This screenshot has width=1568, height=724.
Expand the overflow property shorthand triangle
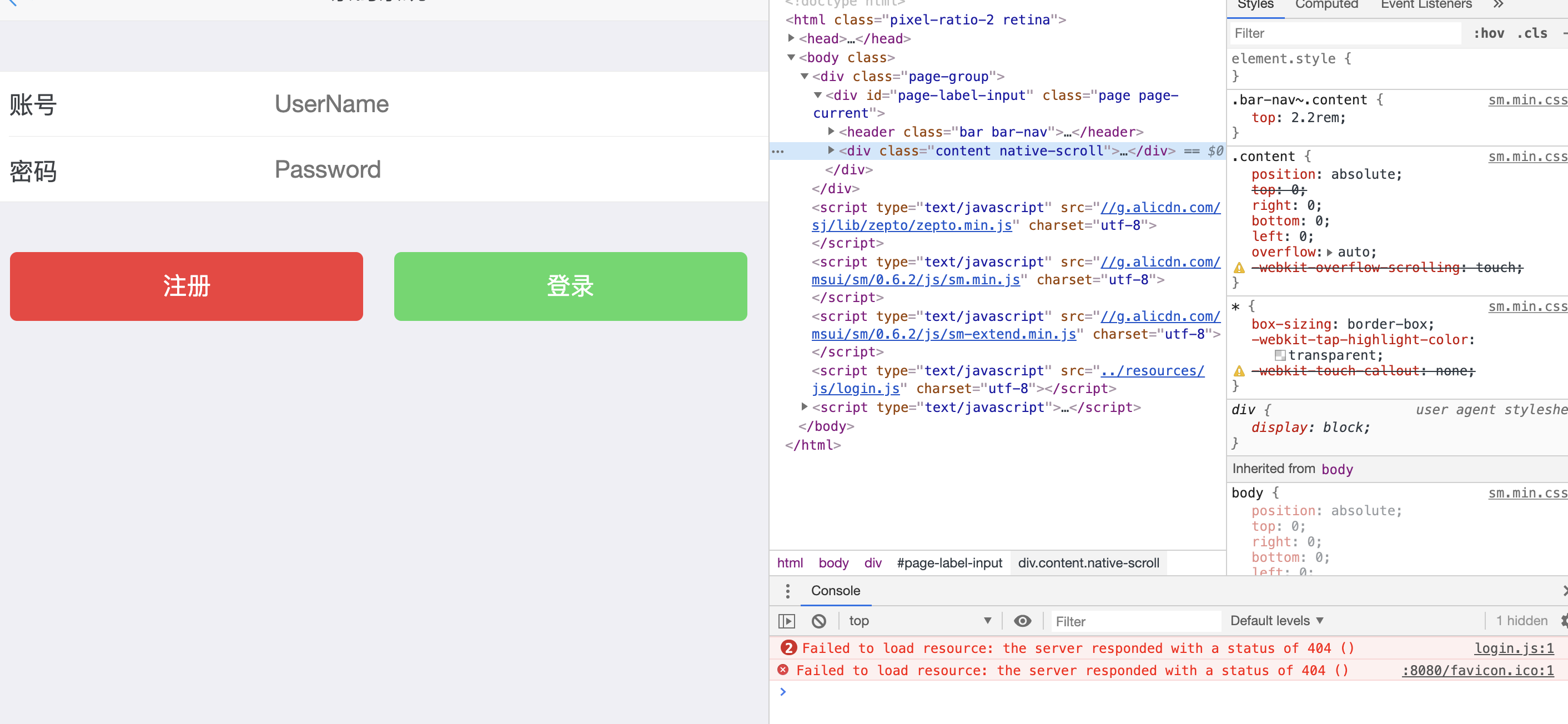[x=1329, y=252]
